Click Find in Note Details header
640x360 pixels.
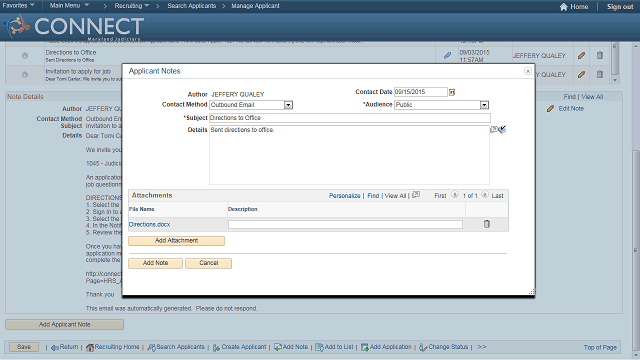569,97
